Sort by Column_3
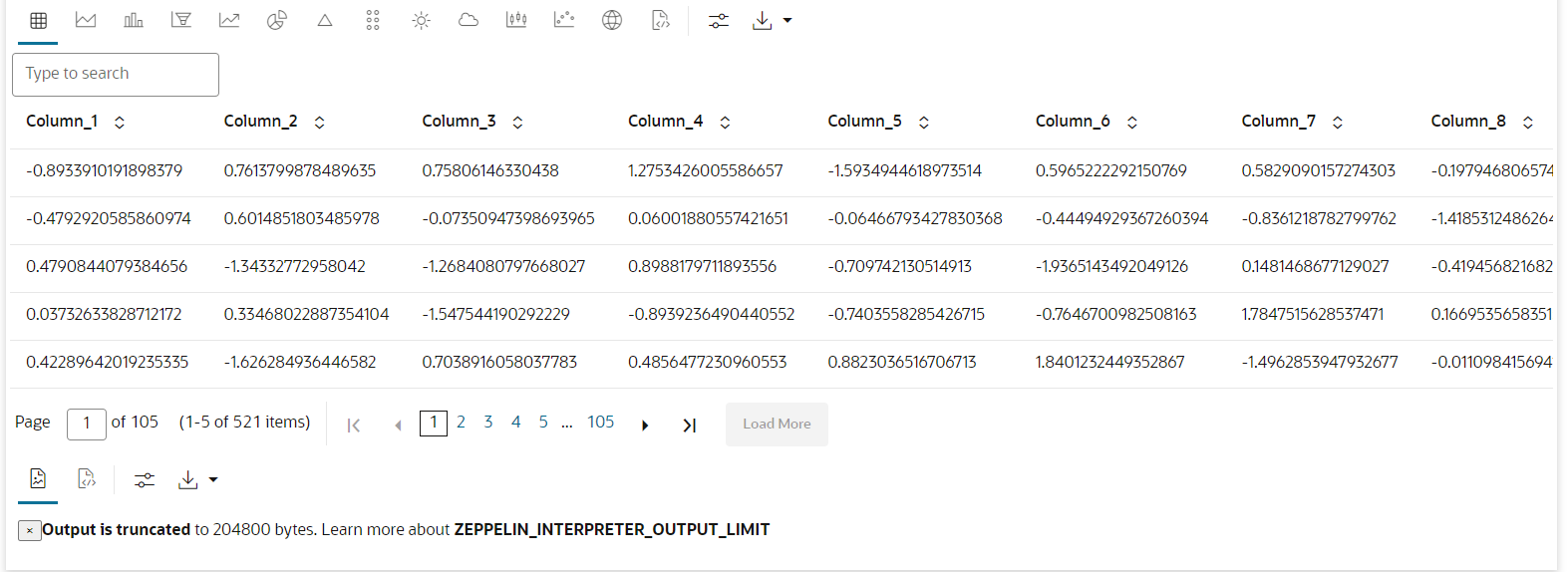This screenshot has width=1568, height=572. (518, 122)
